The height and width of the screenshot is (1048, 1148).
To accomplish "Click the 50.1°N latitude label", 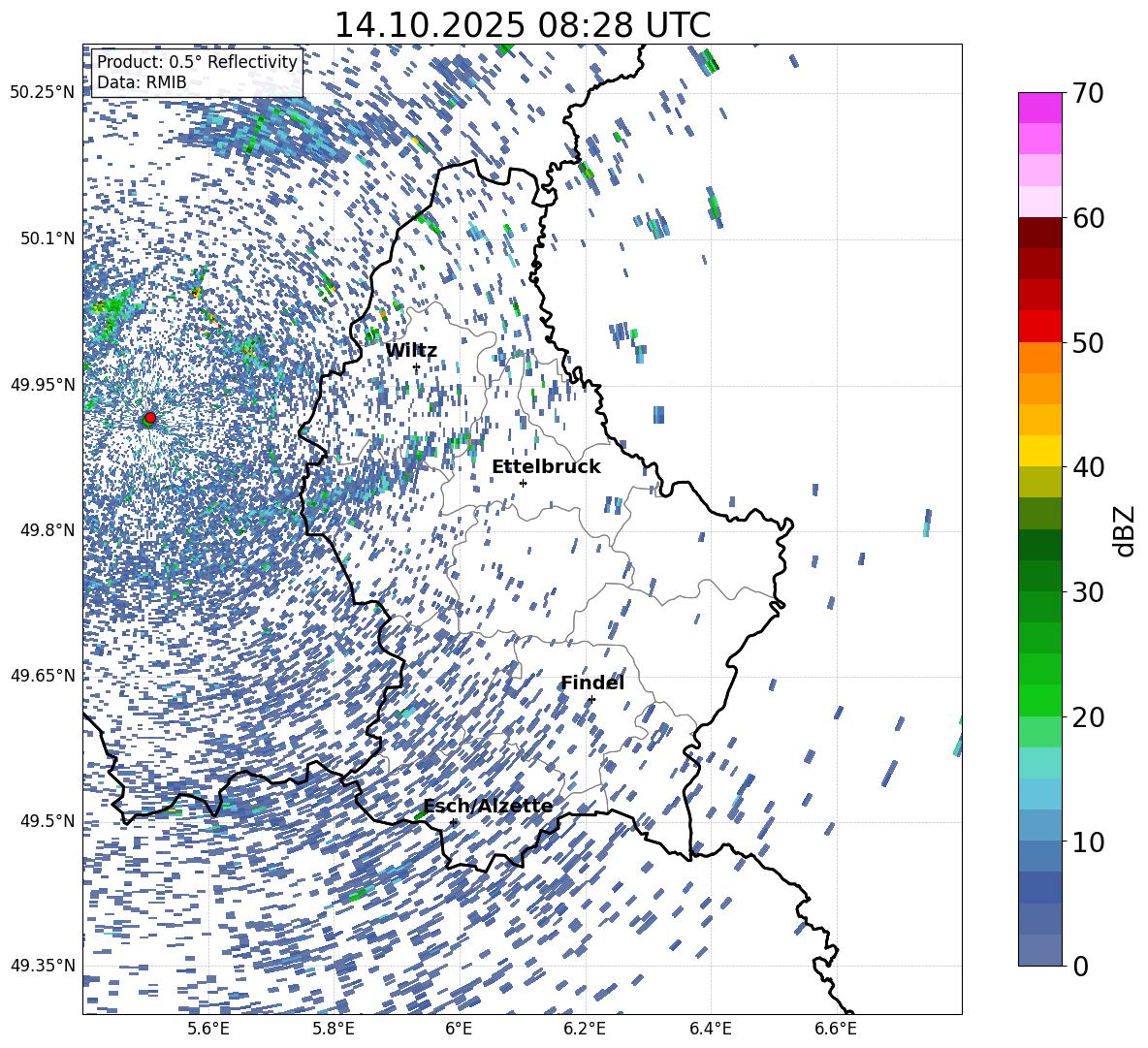I will (48, 238).
